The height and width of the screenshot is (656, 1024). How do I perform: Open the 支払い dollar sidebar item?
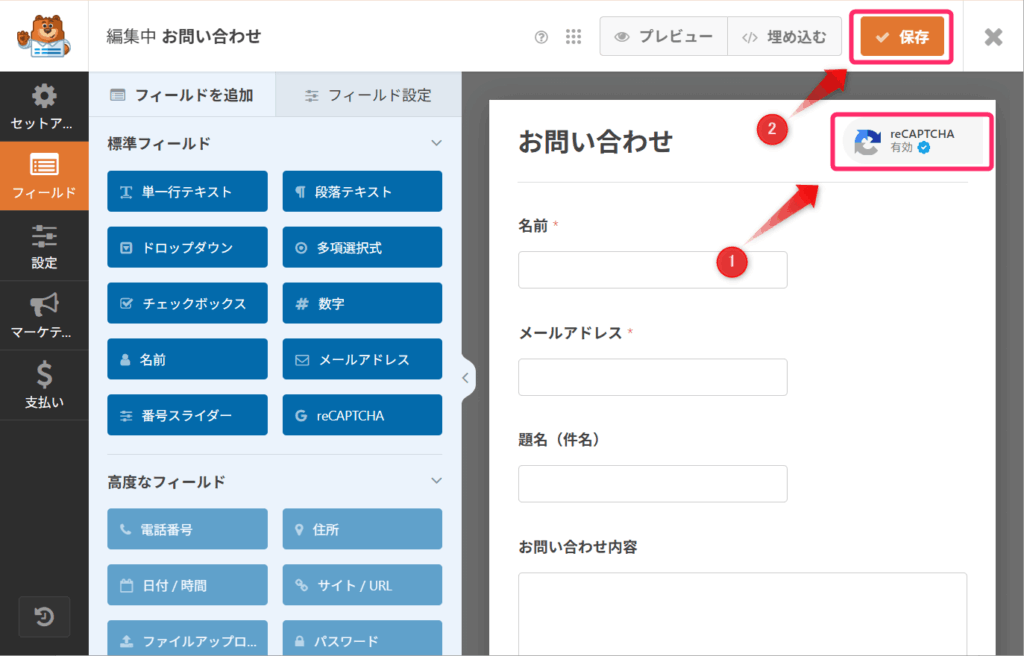(x=44, y=385)
